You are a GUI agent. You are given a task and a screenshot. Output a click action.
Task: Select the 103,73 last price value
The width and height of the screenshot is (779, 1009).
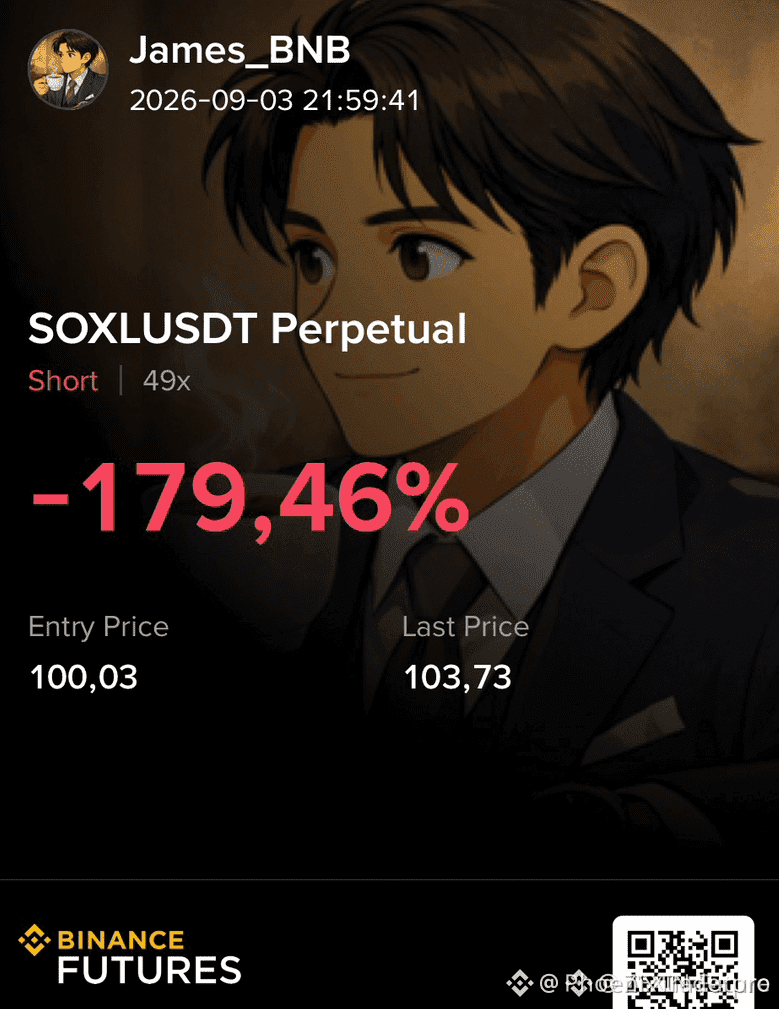tap(457, 678)
